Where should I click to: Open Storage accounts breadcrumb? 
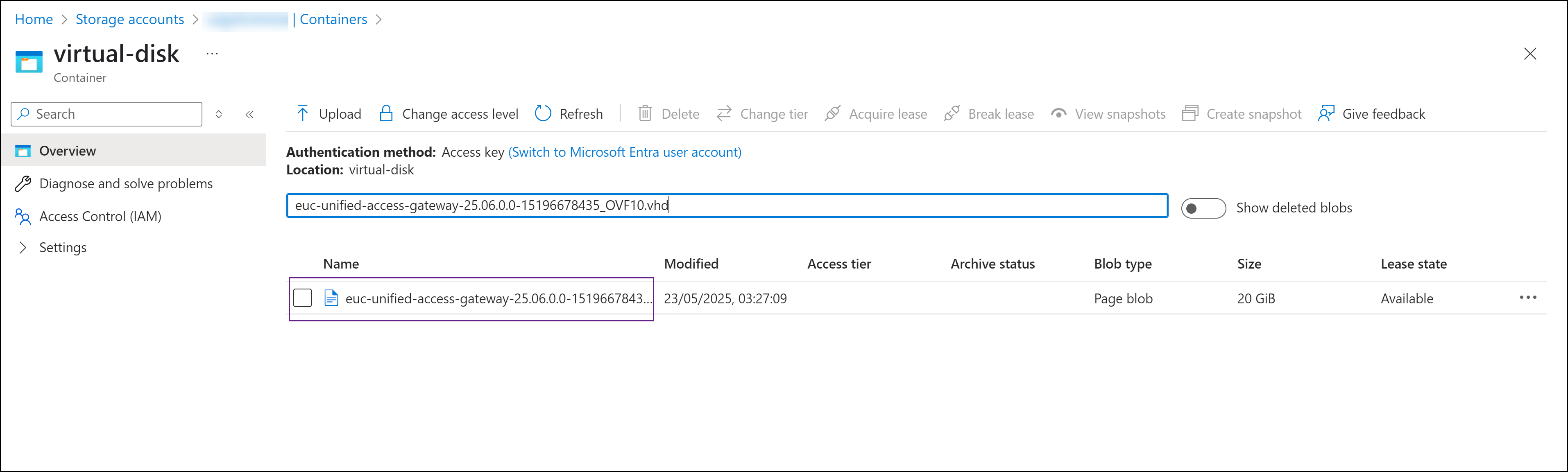click(130, 20)
